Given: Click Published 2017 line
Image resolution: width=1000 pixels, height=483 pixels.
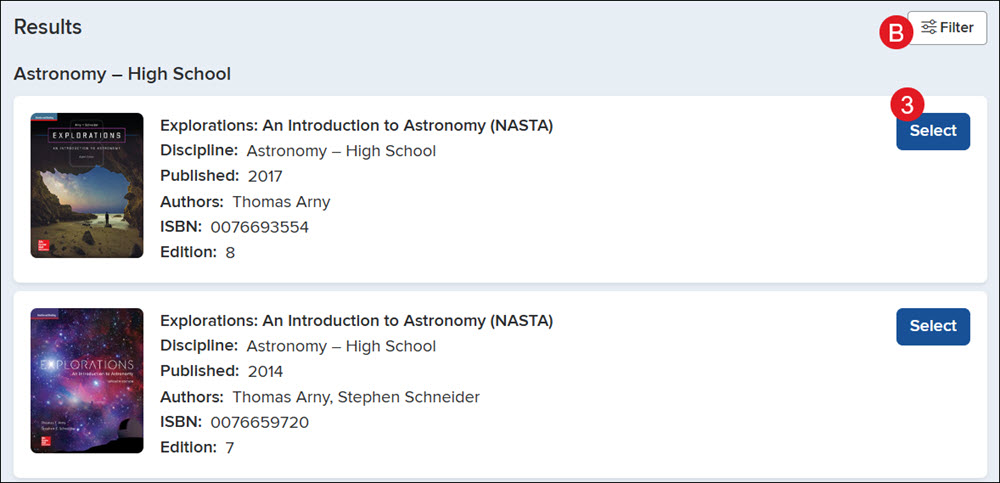Looking at the screenshot, I should [221, 176].
